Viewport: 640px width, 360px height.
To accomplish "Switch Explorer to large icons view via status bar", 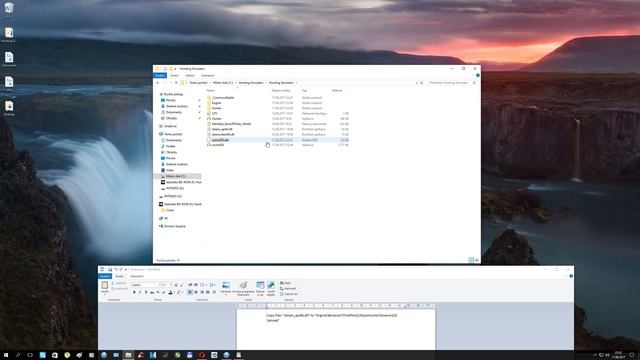I will coord(476,260).
